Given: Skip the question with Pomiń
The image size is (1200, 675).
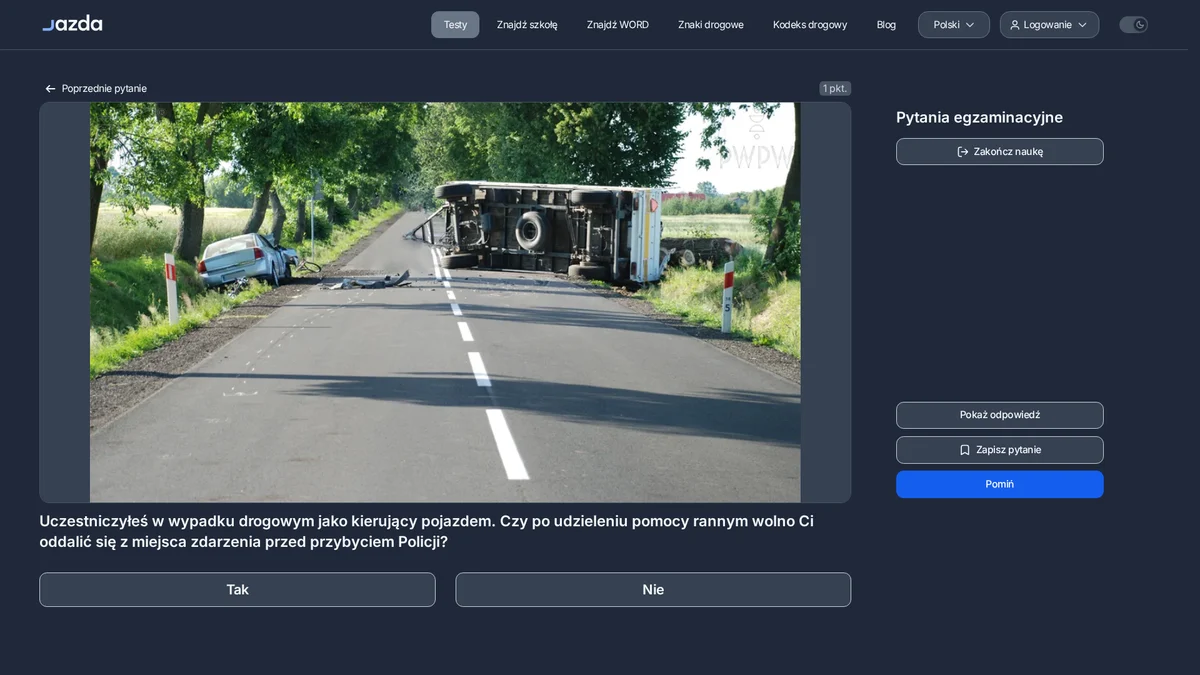Looking at the screenshot, I should [1000, 484].
